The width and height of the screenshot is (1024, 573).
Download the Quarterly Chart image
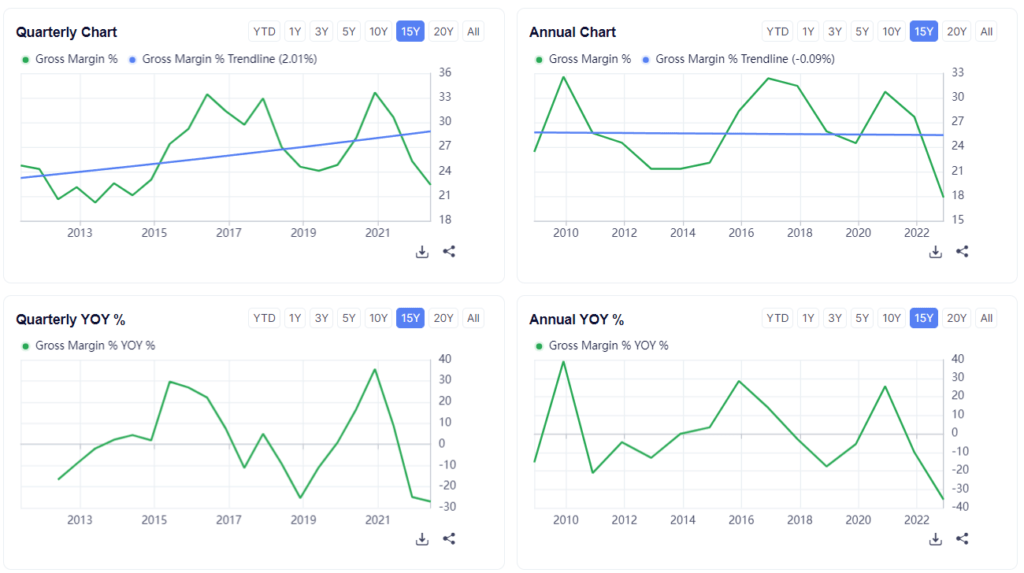tap(422, 252)
